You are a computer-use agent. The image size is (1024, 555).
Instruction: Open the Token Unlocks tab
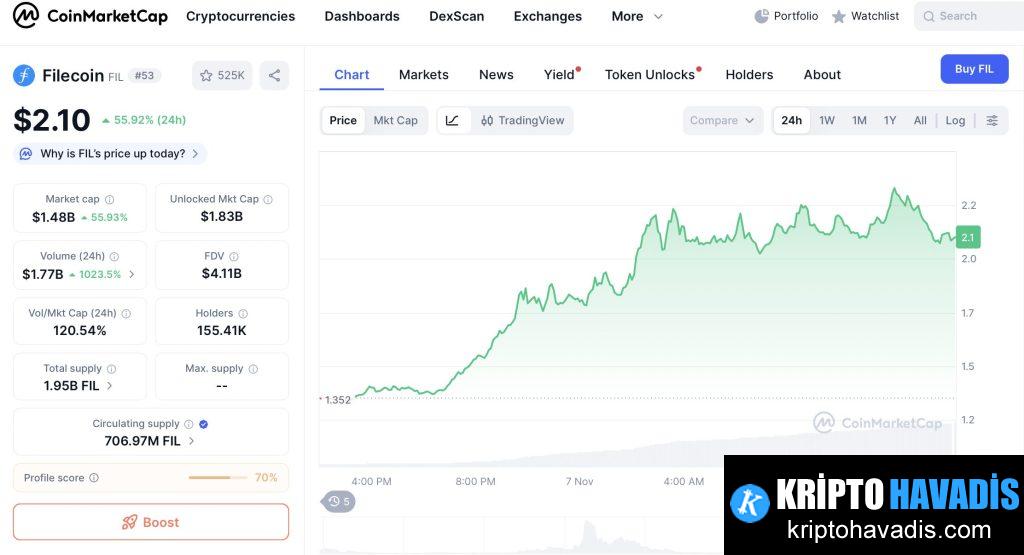click(650, 74)
